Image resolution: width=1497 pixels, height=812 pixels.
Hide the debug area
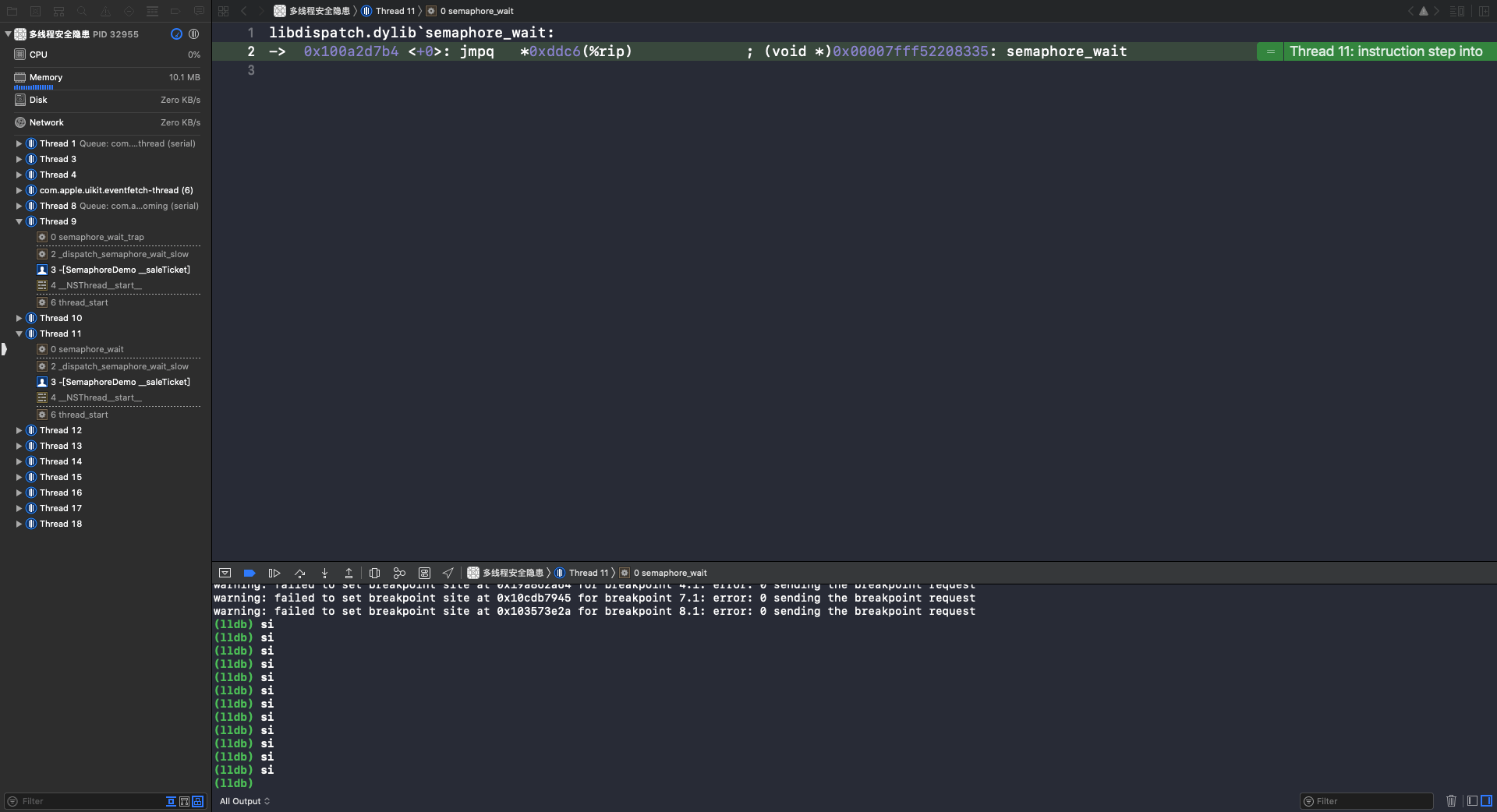click(225, 573)
